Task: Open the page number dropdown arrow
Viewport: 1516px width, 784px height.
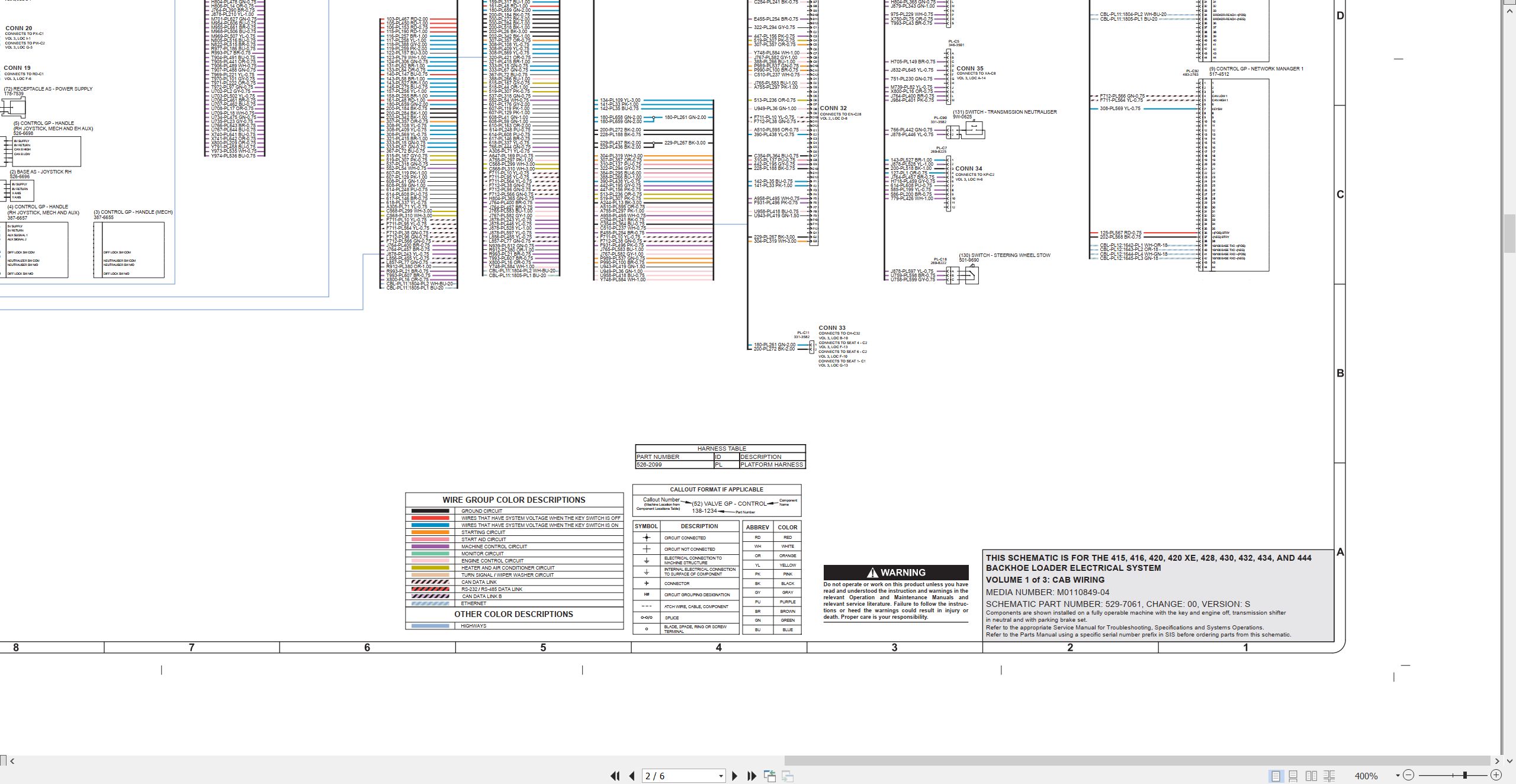Action: pyautogui.click(x=721, y=776)
